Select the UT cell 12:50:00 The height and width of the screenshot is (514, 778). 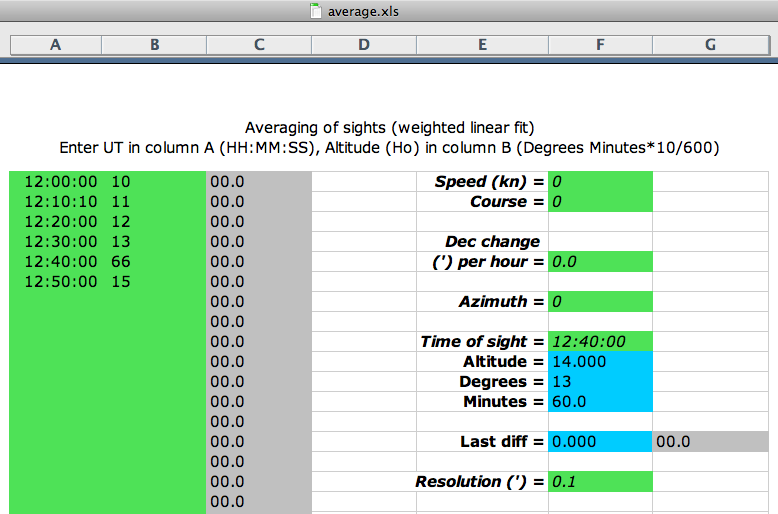pos(61,282)
